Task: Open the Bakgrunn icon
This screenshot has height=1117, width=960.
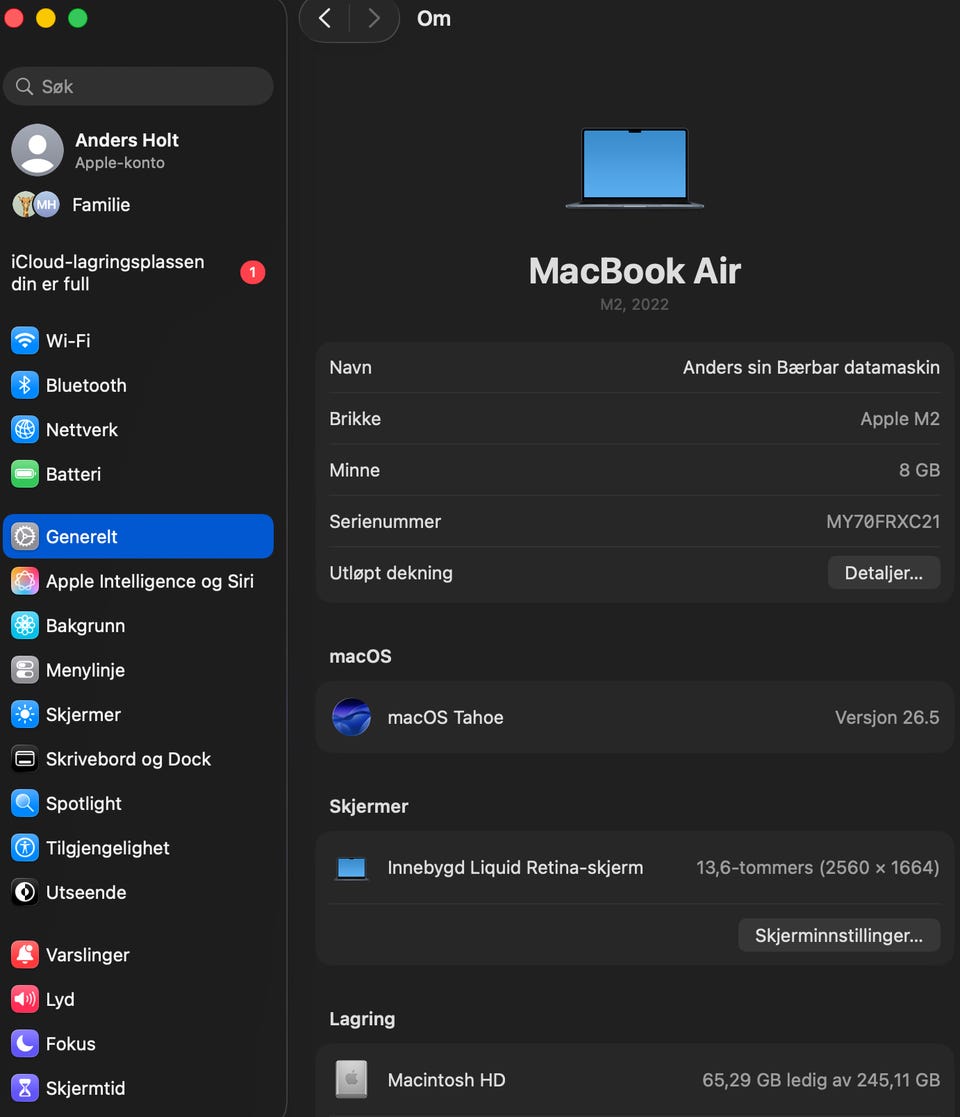Action: click(25, 625)
